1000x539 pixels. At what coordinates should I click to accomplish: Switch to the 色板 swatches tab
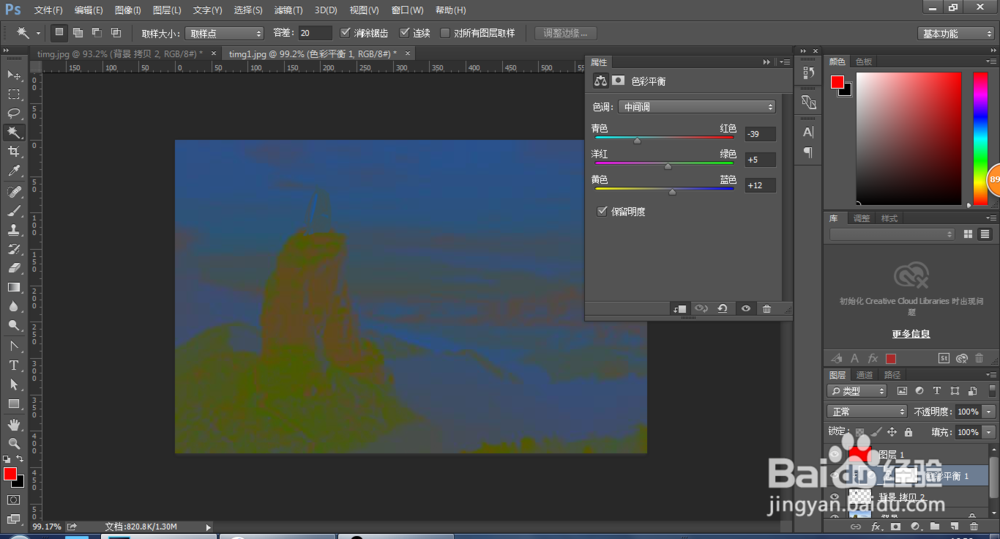coord(864,61)
